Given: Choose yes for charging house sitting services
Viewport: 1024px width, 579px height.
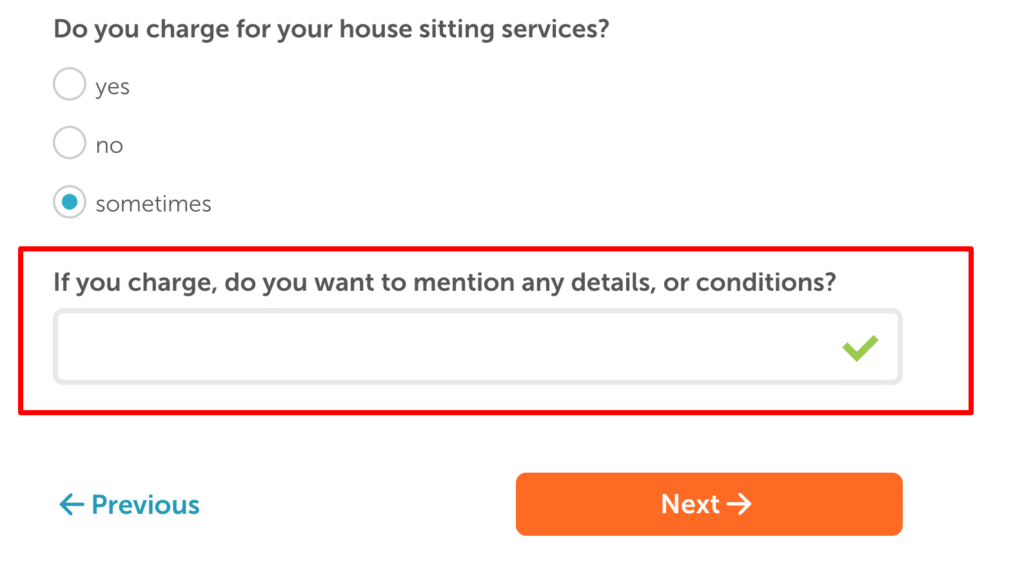Looking at the screenshot, I should point(69,84).
